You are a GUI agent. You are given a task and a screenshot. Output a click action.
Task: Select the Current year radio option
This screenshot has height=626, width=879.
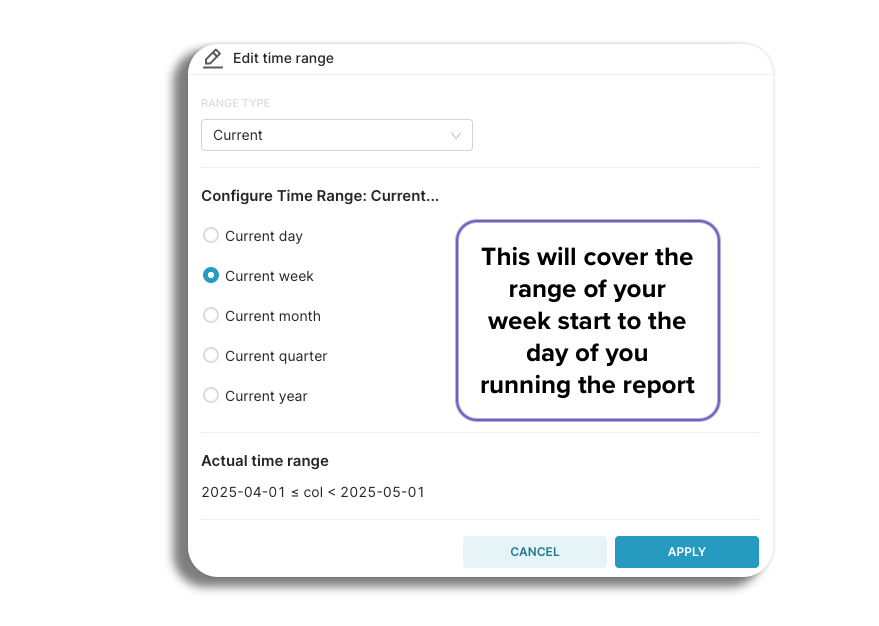click(210, 396)
